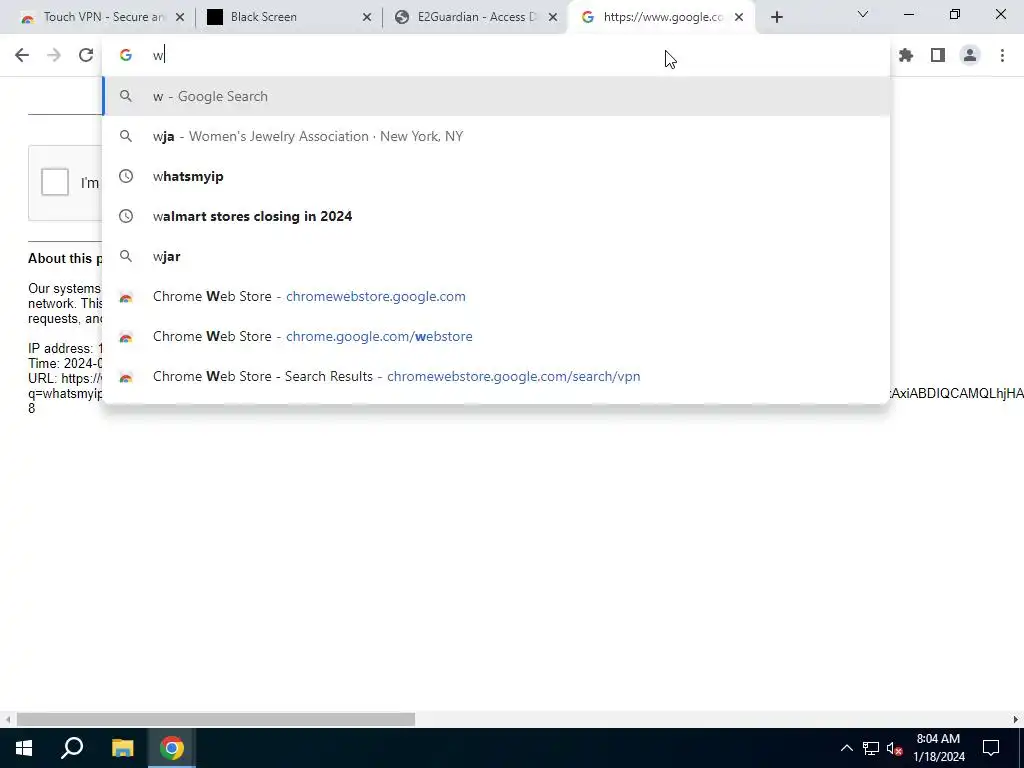
Task: Open Windows taskbar search
Action: point(72,748)
